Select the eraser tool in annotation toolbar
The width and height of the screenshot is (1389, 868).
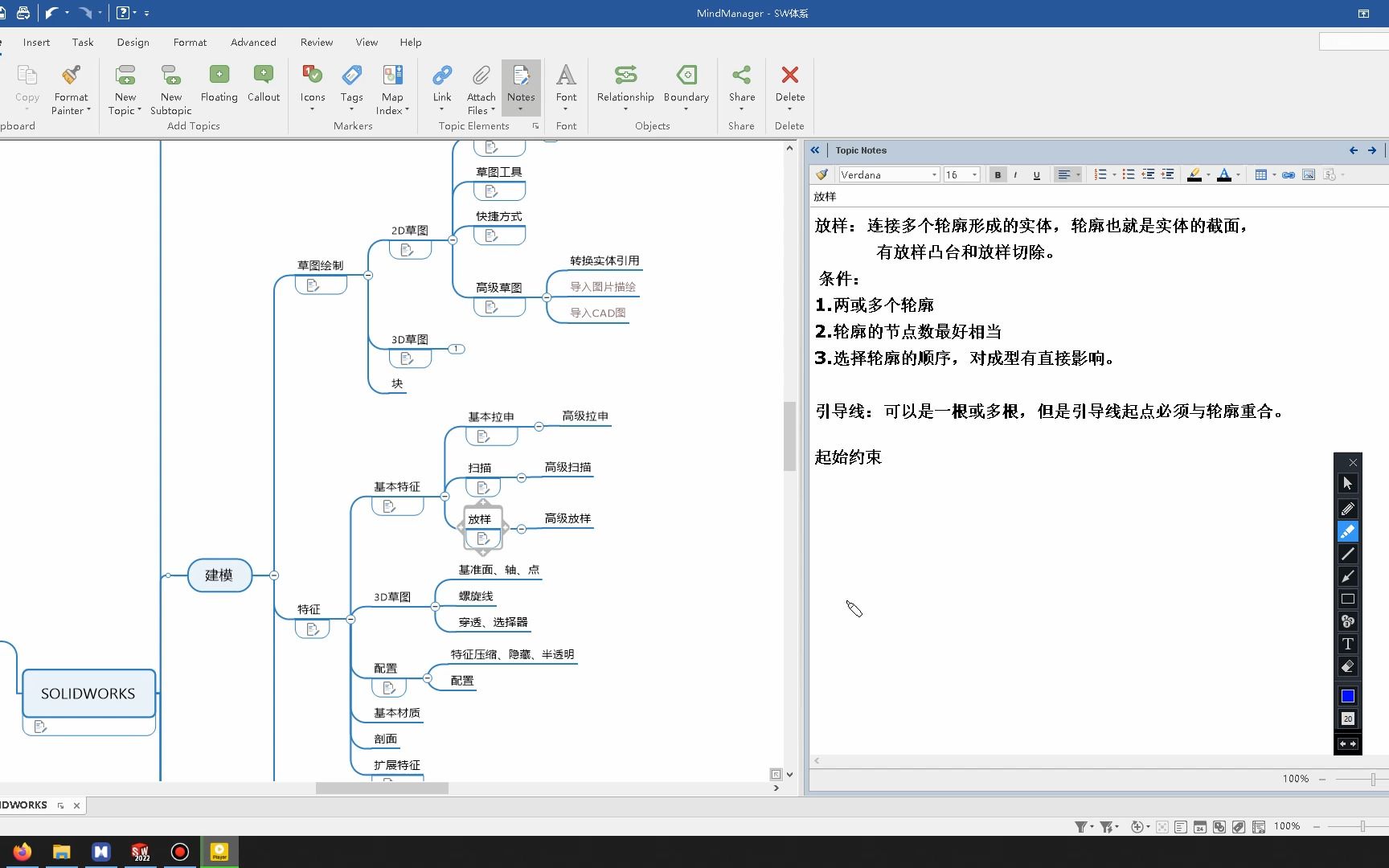(1348, 666)
